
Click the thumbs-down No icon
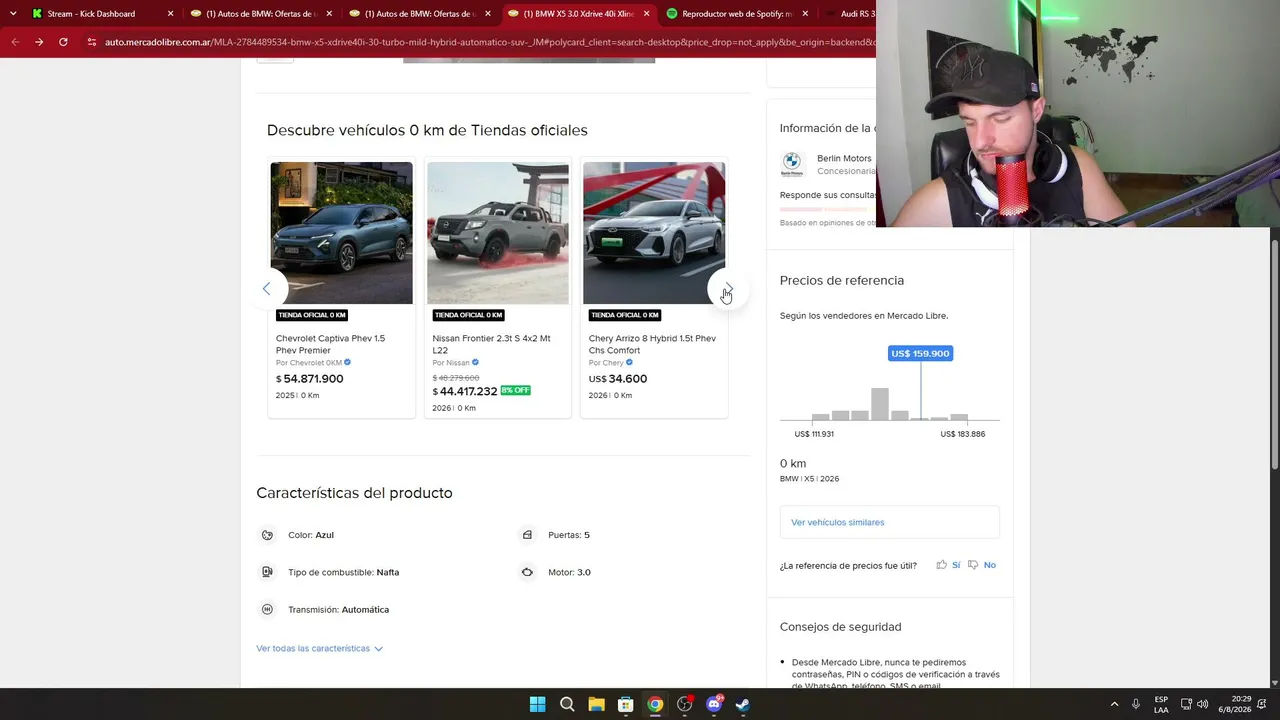[973, 565]
